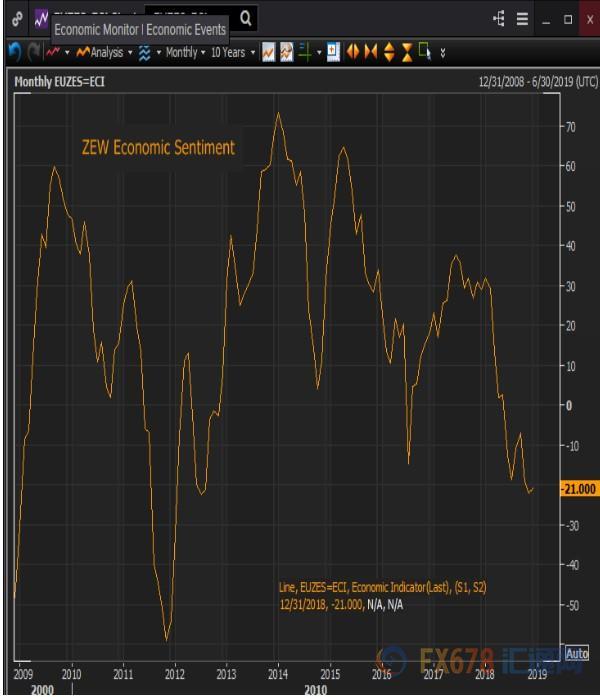Click the tree layout icon in title bar
600x697 pixels.
point(499,19)
